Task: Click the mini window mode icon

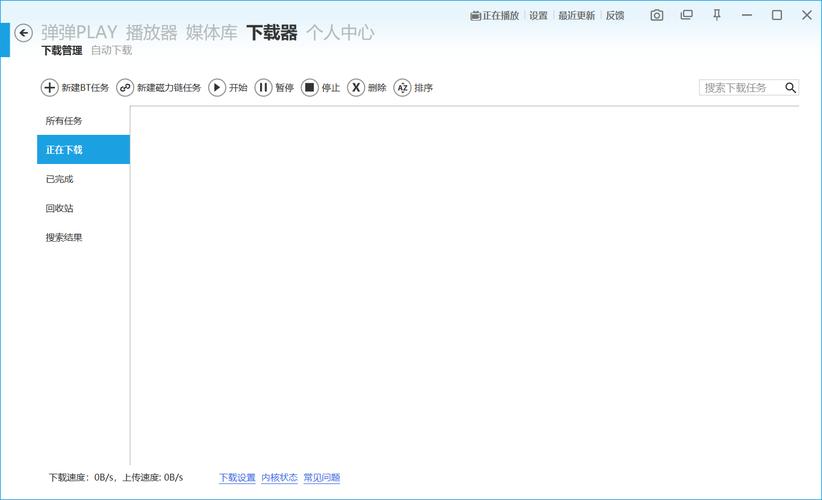Action: [x=686, y=15]
